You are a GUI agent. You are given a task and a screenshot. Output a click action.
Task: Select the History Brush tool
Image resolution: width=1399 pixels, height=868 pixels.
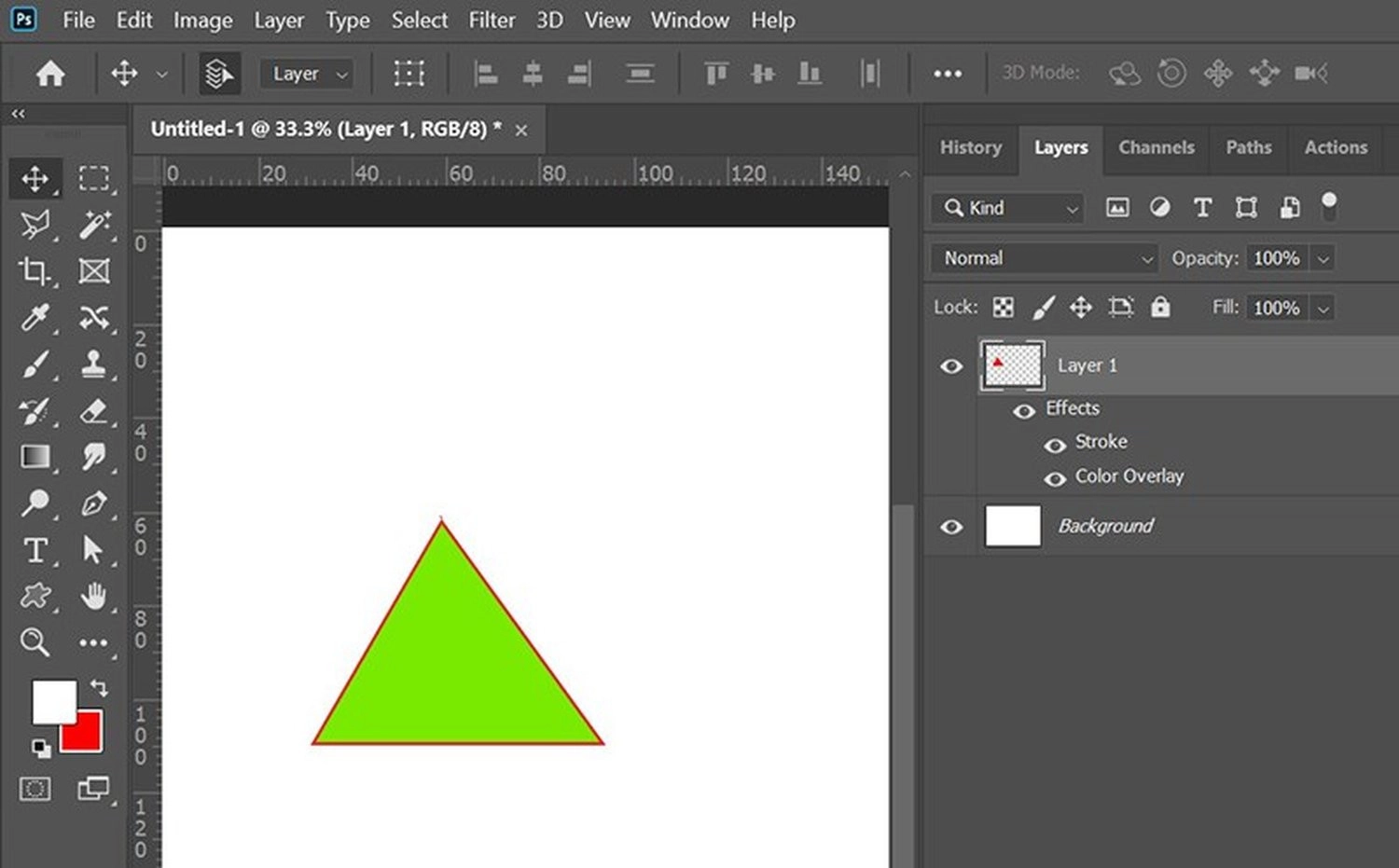pyautogui.click(x=35, y=410)
